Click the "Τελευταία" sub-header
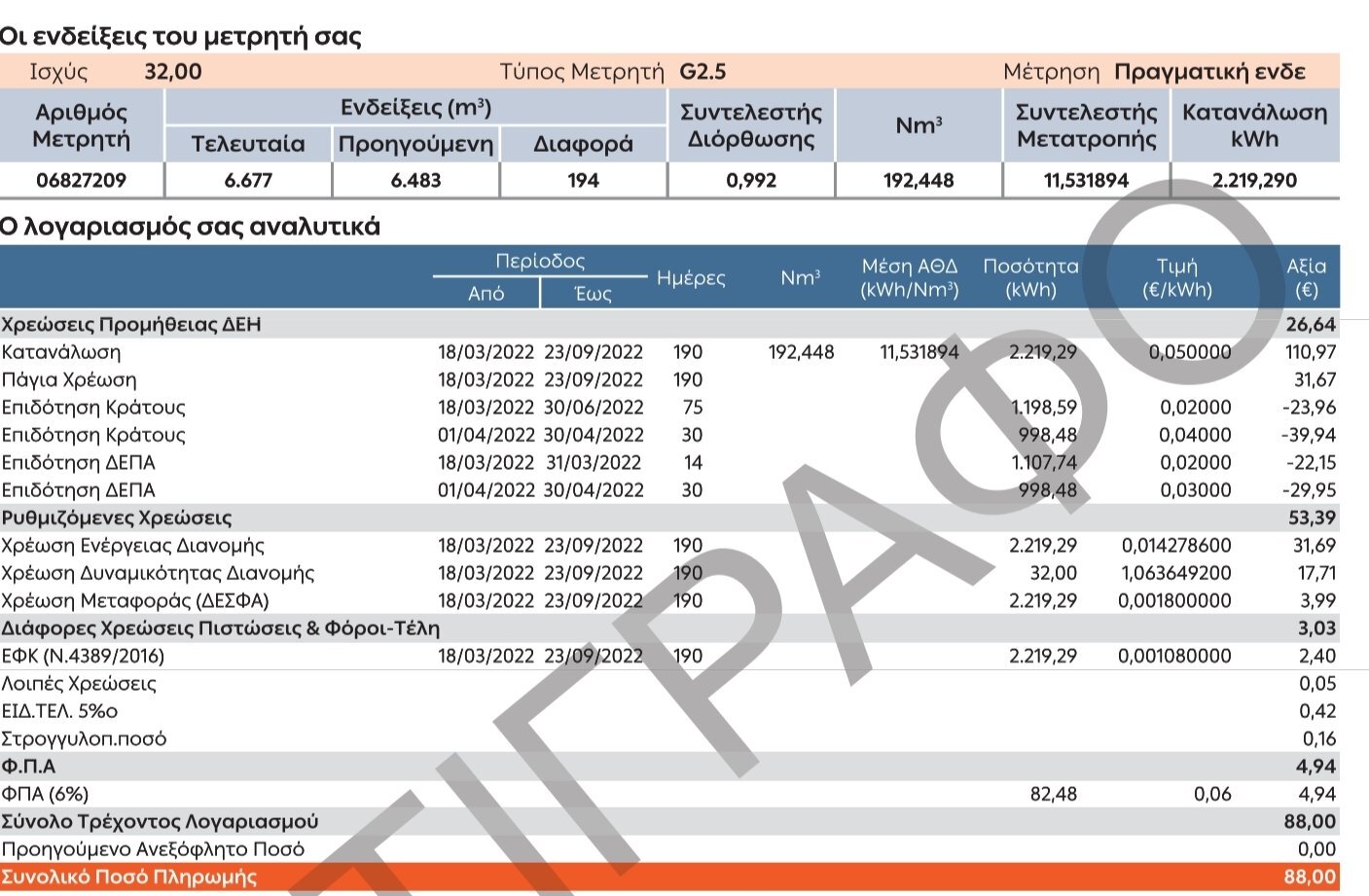Screen dimensions: 1369x896 [x=248, y=144]
